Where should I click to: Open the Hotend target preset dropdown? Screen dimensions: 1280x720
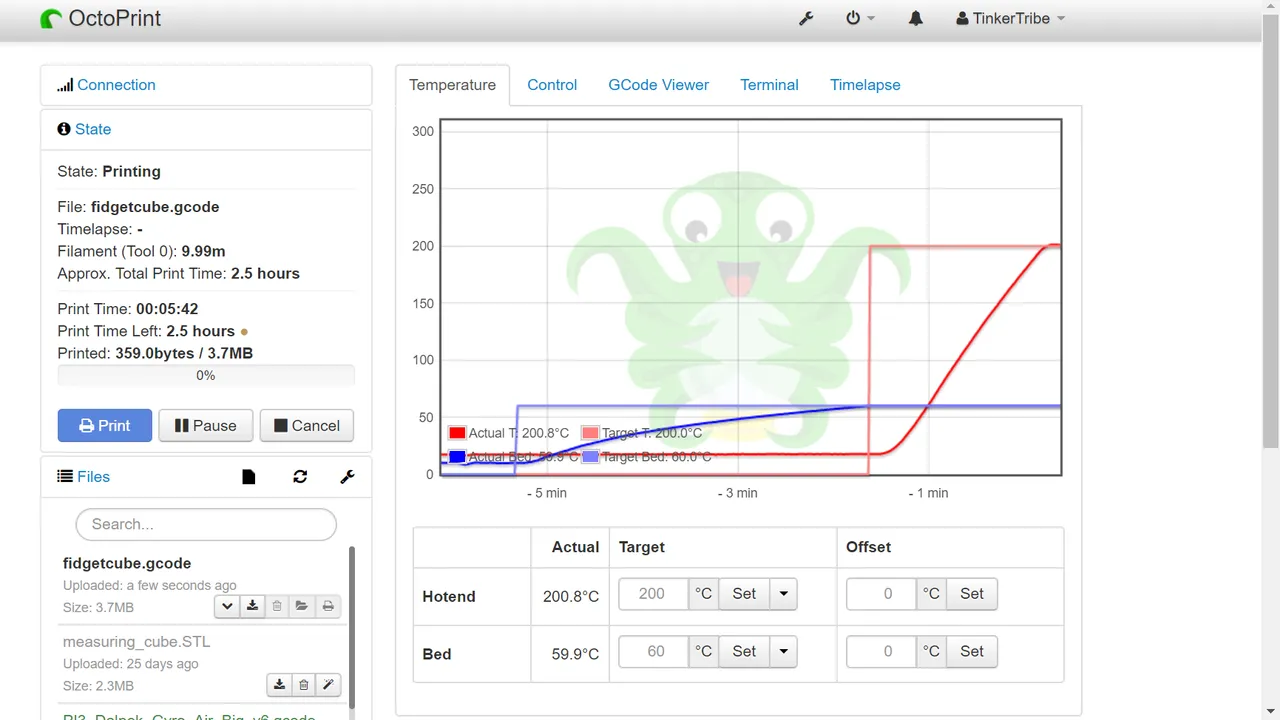[x=783, y=594]
